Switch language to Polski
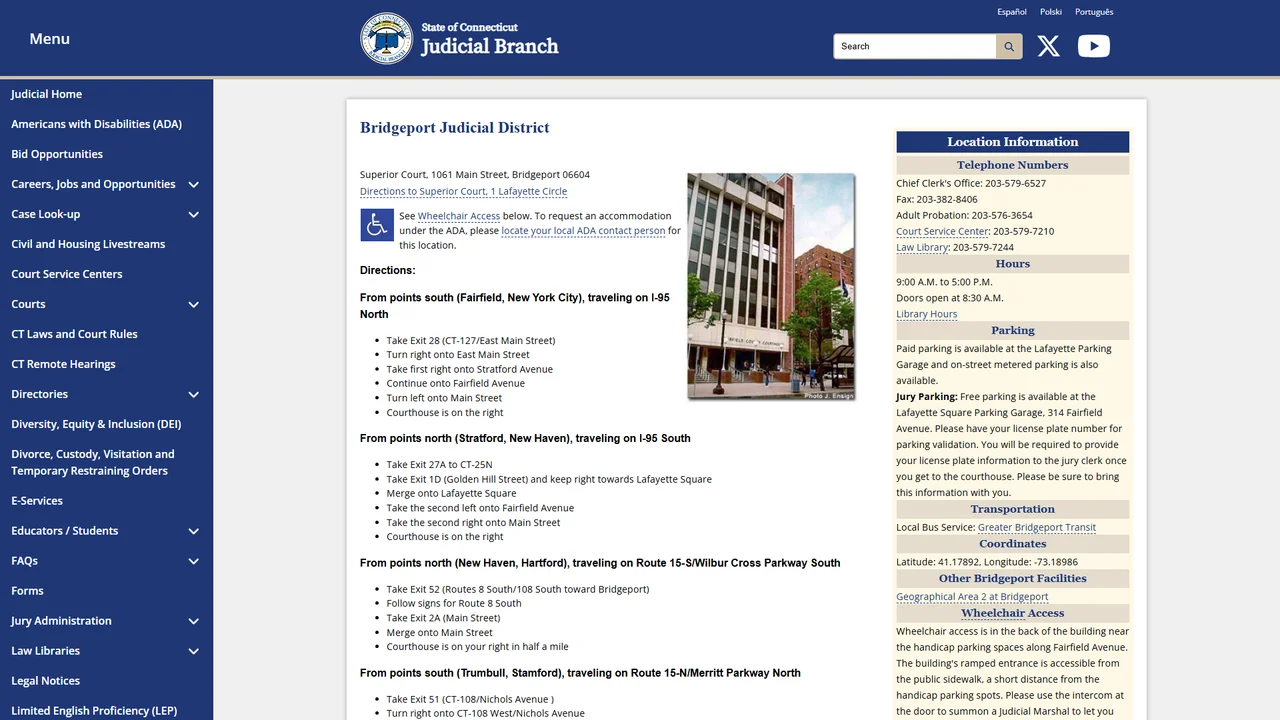The image size is (1280, 720). pyautogui.click(x=1051, y=12)
